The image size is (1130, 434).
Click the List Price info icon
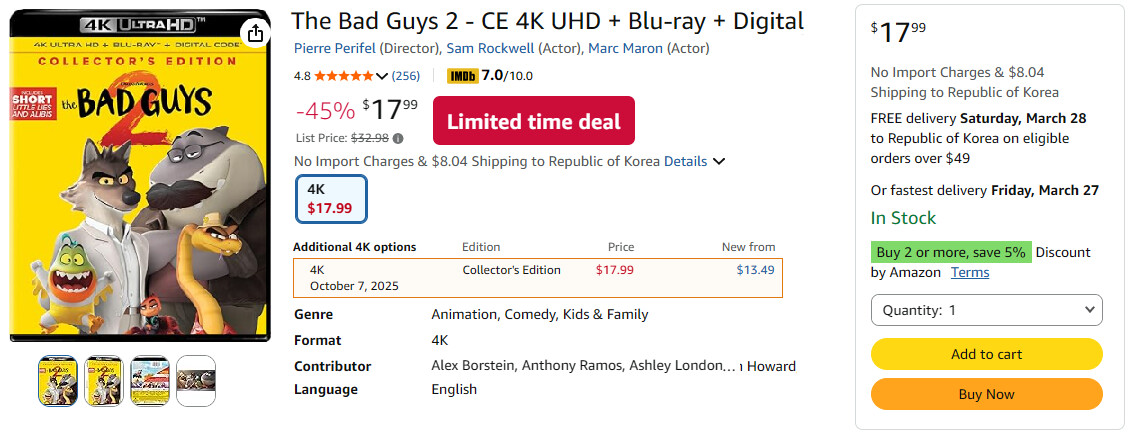pyautogui.click(x=398, y=138)
